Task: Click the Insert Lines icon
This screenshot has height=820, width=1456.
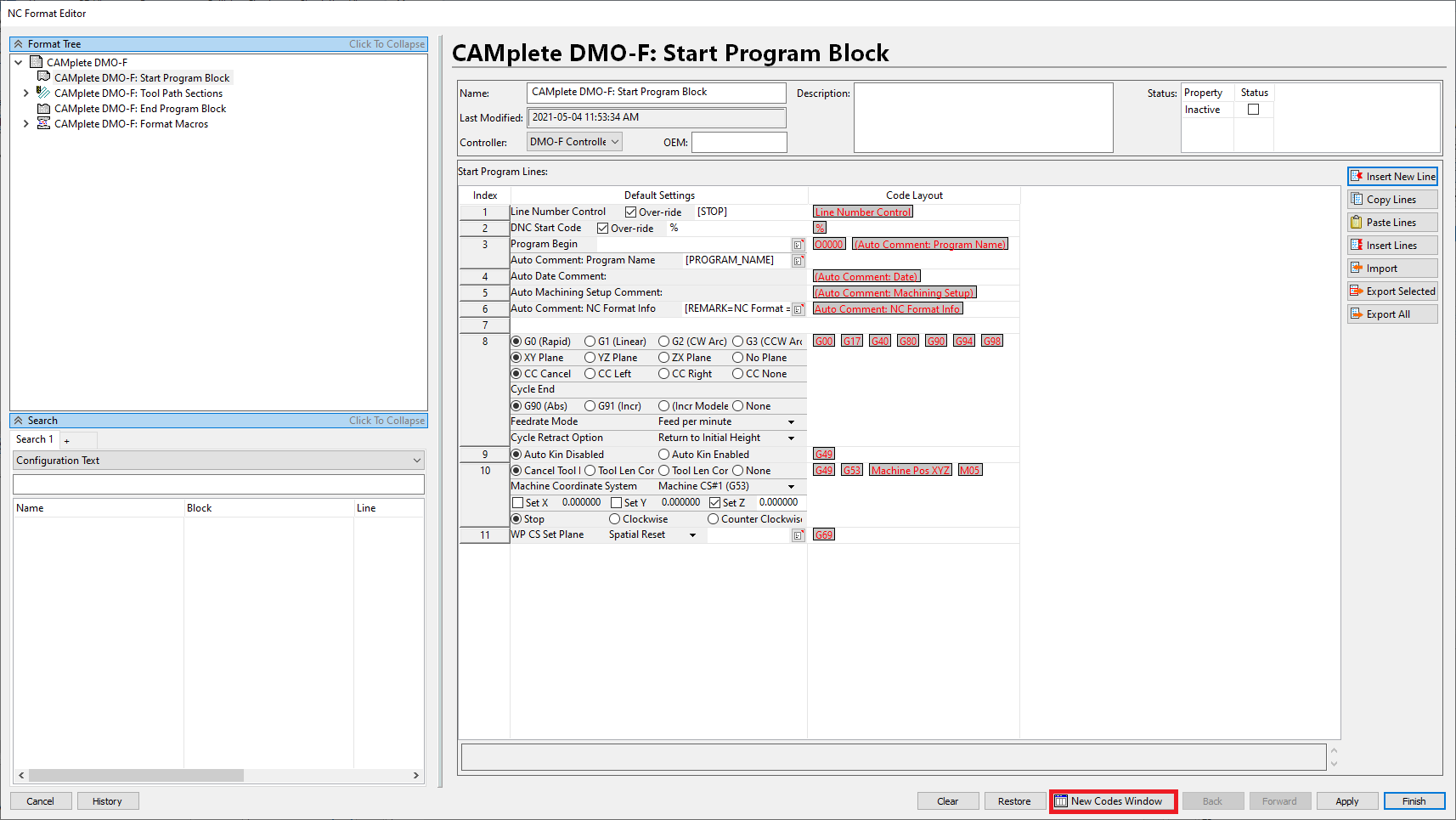Action: point(1357,245)
